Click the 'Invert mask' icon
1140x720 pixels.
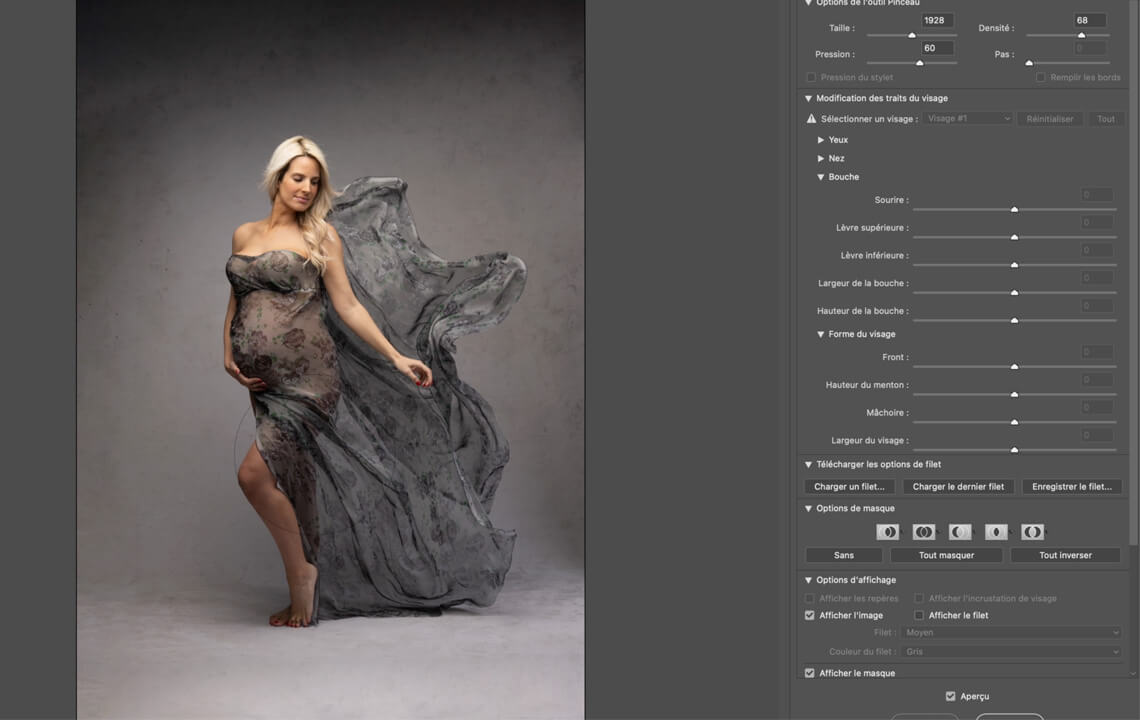(x=1032, y=532)
